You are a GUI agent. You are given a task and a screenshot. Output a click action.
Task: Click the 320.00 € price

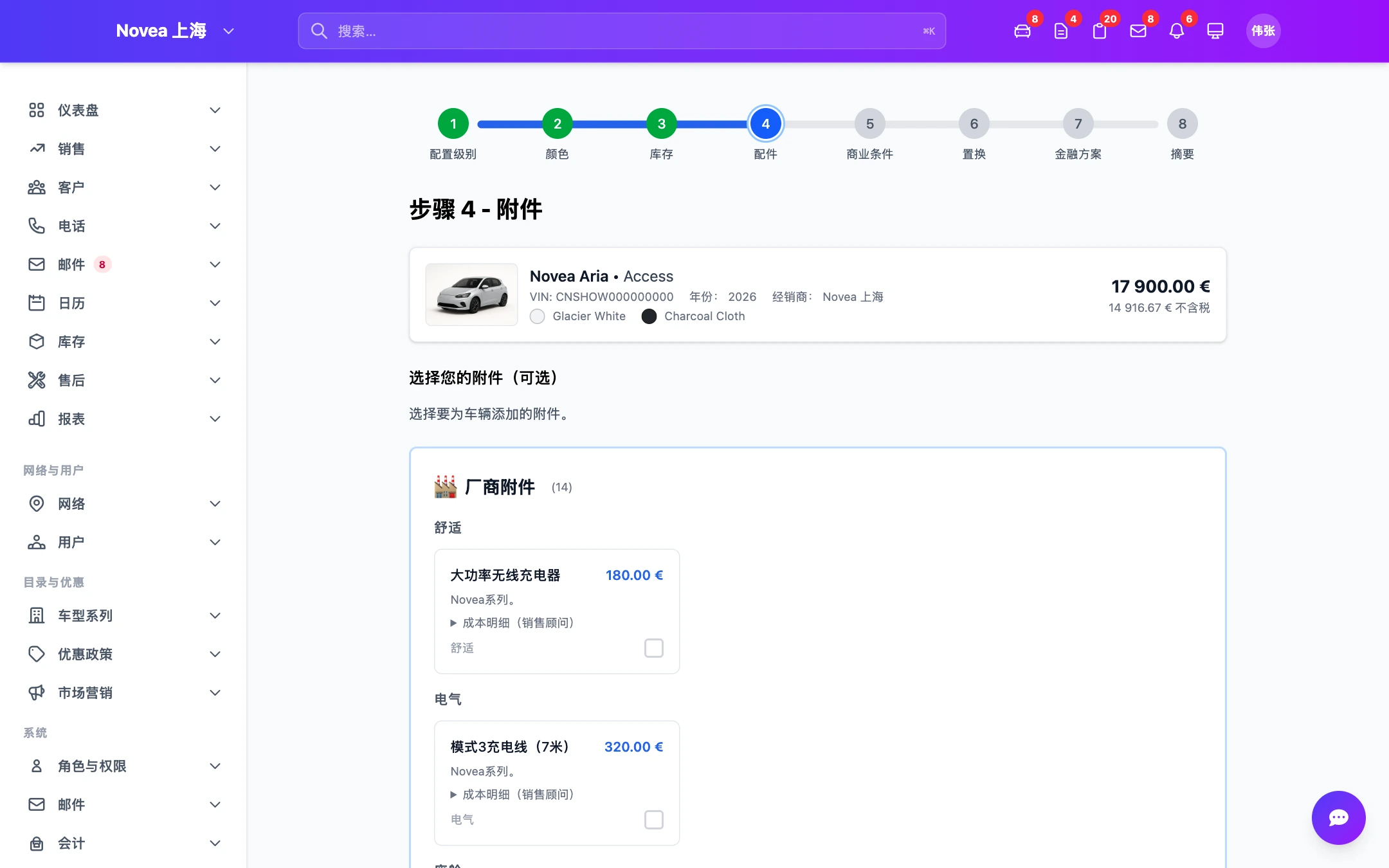(x=633, y=747)
